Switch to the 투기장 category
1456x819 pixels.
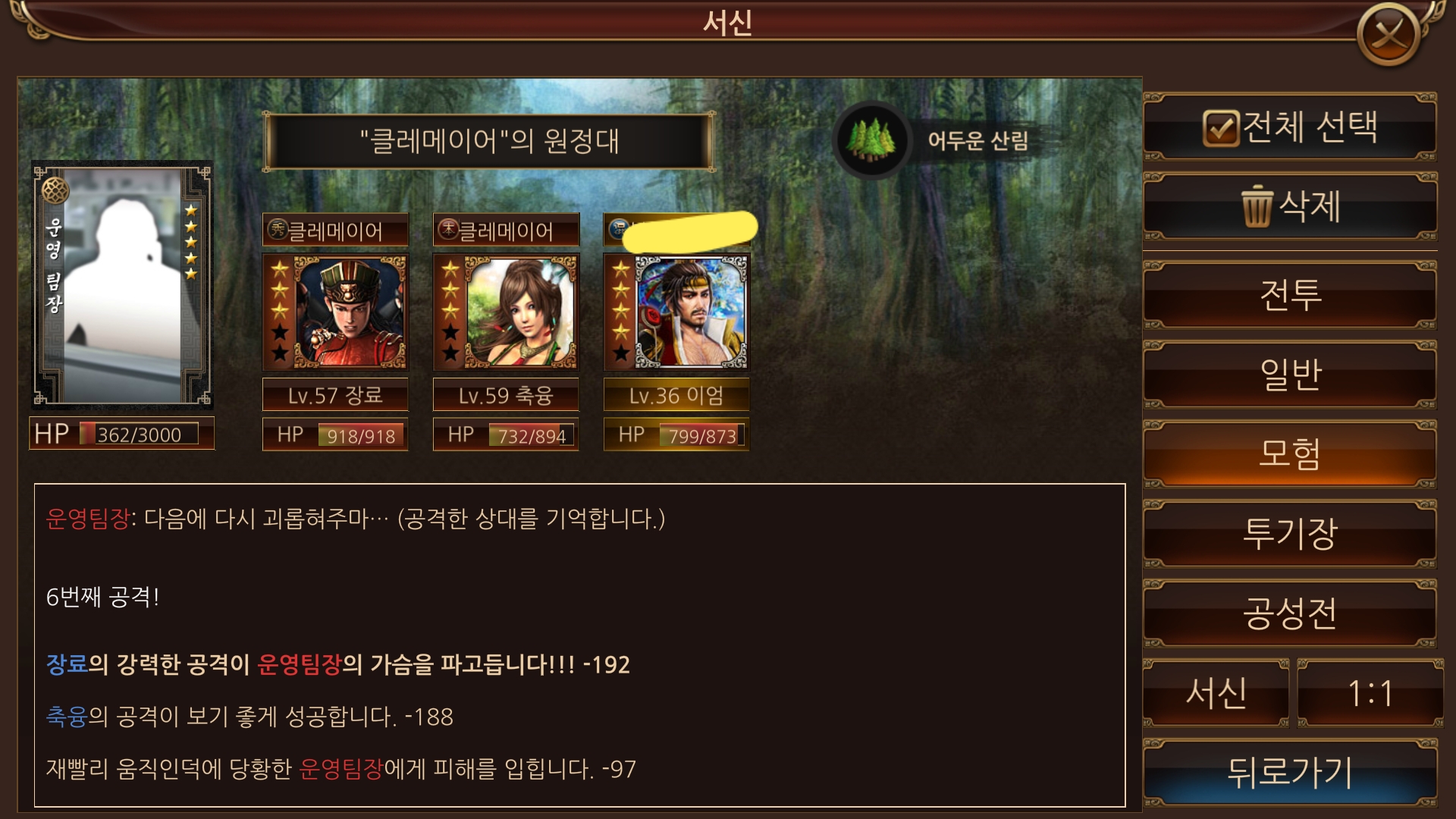click(1290, 534)
